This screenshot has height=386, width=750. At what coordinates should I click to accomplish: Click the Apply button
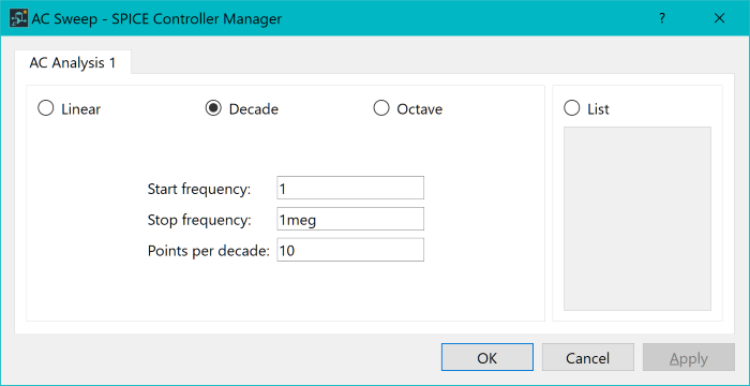coord(689,357)
